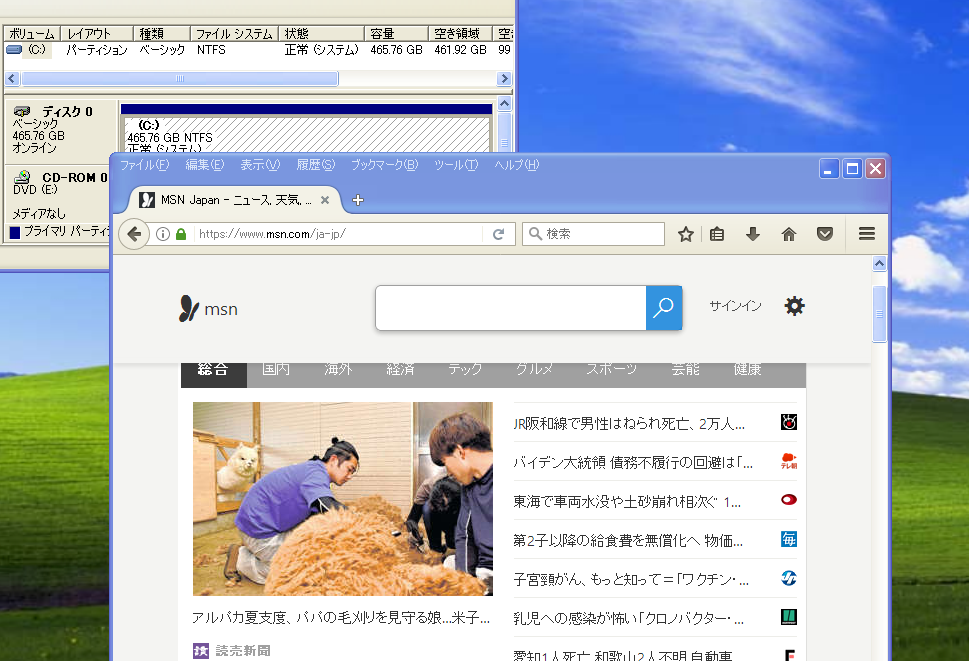The image size is (969, 661).
Task: Click source icon beside JR阪和線 headline
Action: [x=789, y=423]
